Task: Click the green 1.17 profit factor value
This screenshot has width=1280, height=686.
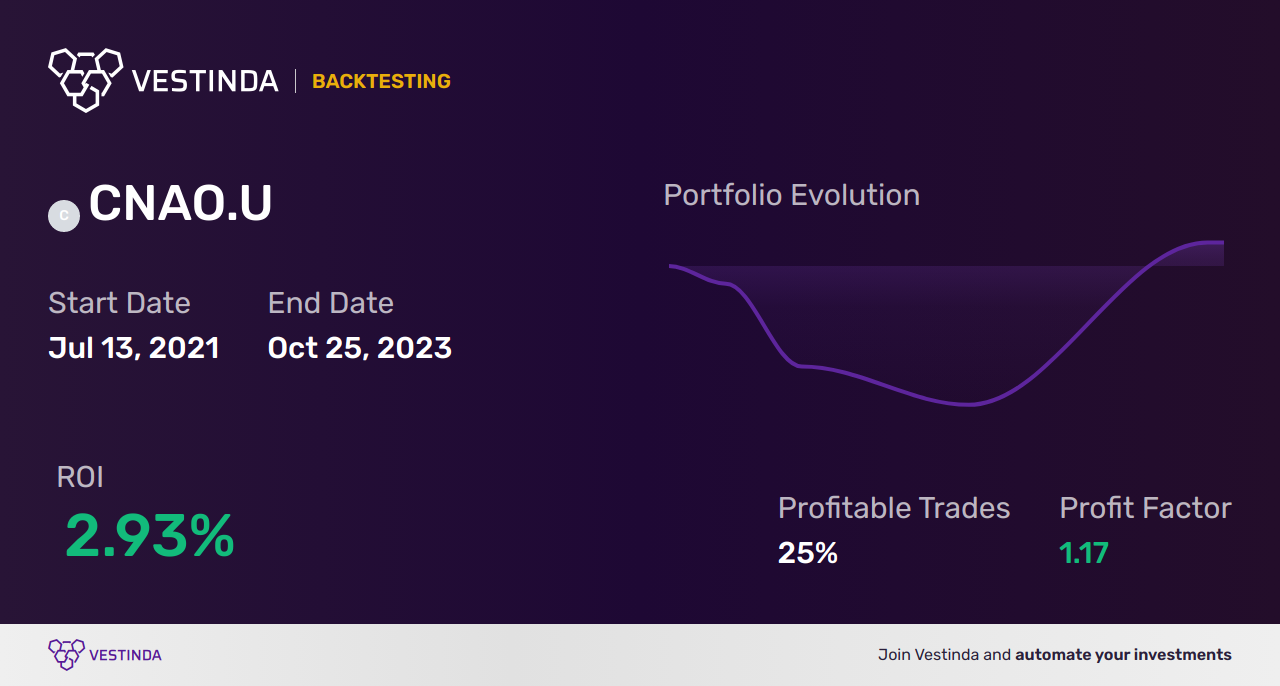Action: coord(1084,553)
